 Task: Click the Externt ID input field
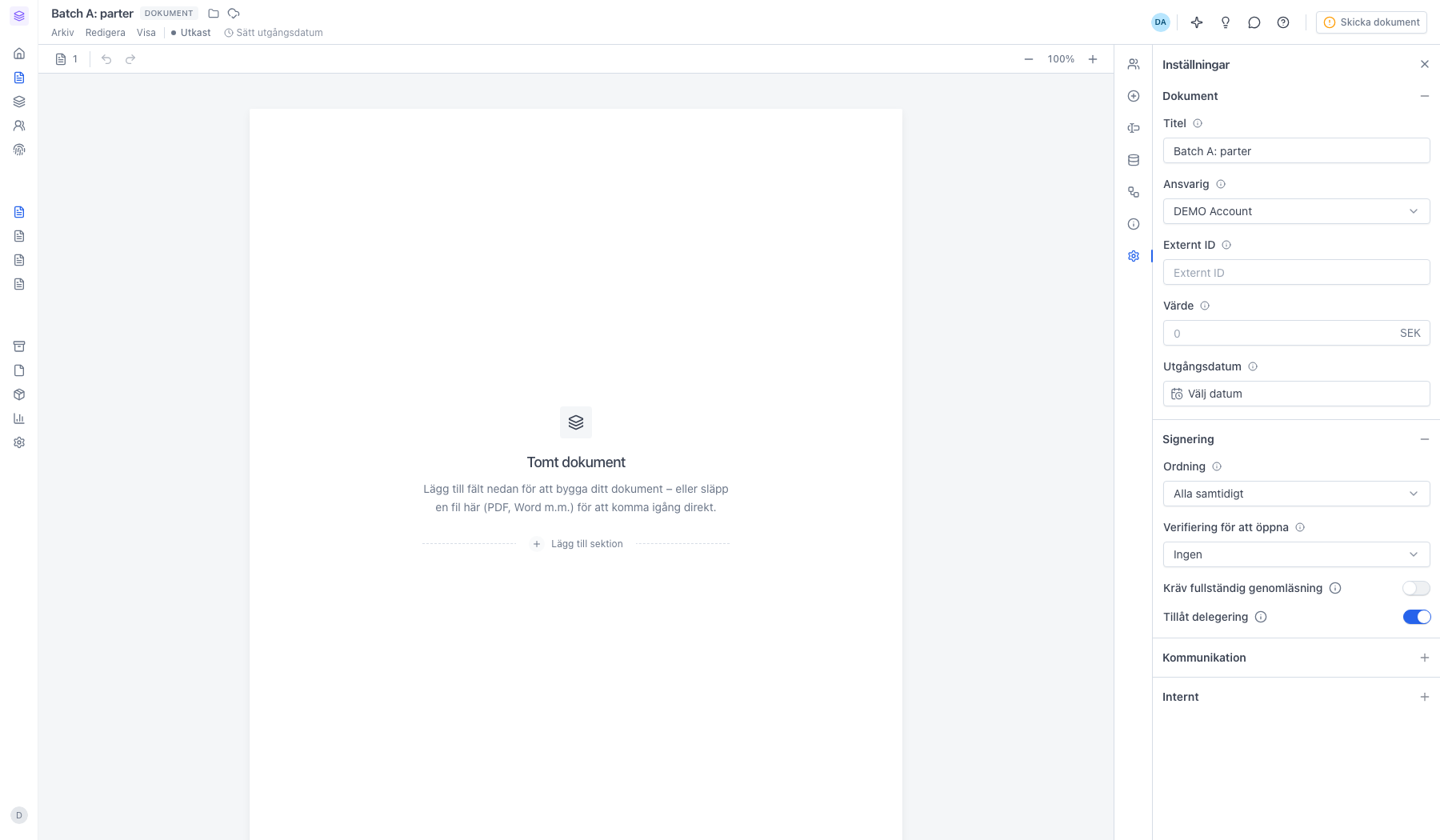pos(1296,272)
